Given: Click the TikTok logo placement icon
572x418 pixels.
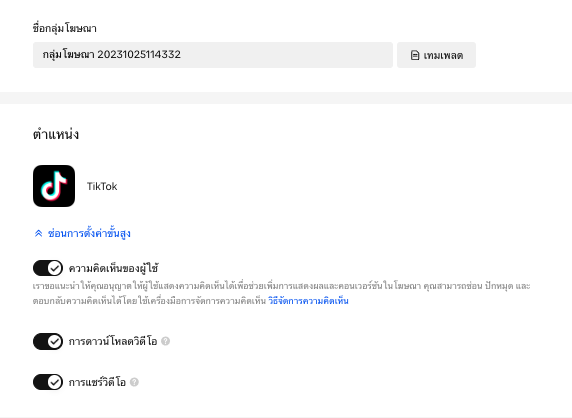Looking at the screenshot, I should pyautogui.click(x=54, y=186).
